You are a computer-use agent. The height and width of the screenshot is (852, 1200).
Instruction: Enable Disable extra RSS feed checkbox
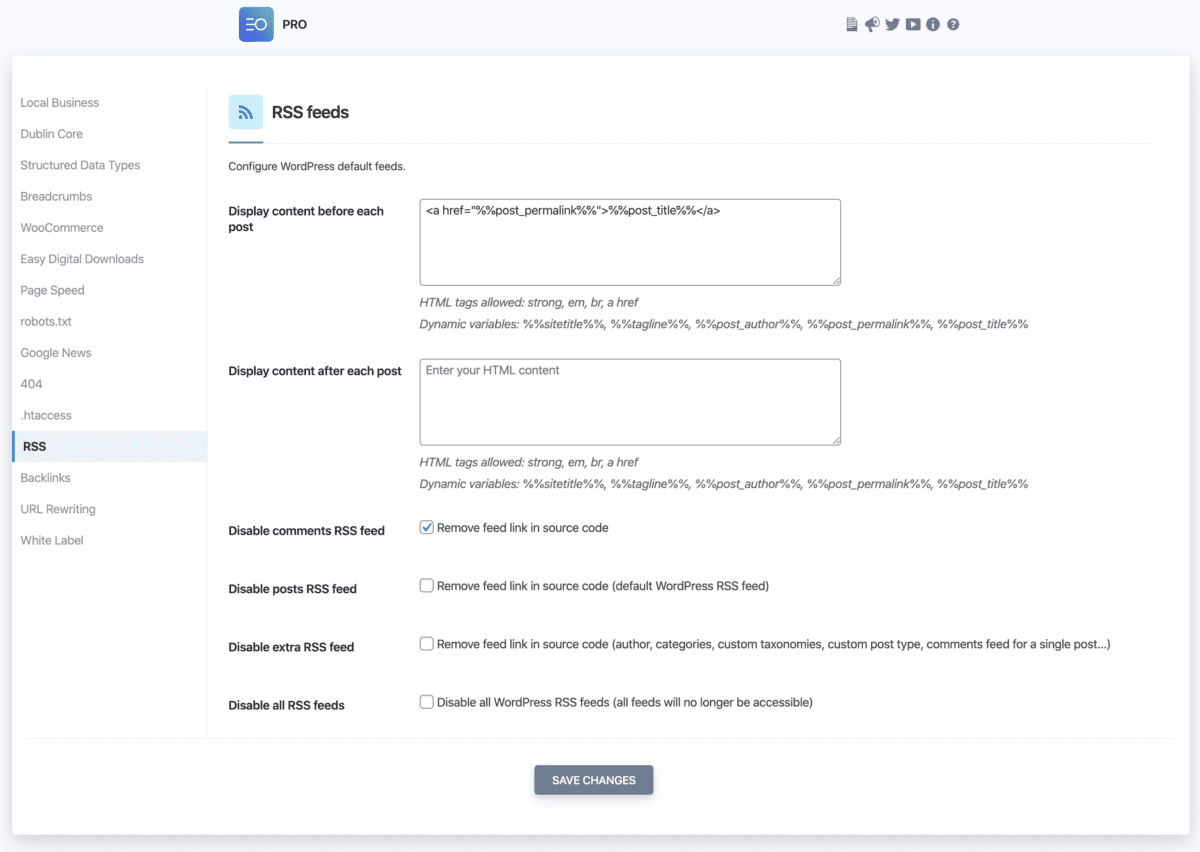tap(427, 644)
